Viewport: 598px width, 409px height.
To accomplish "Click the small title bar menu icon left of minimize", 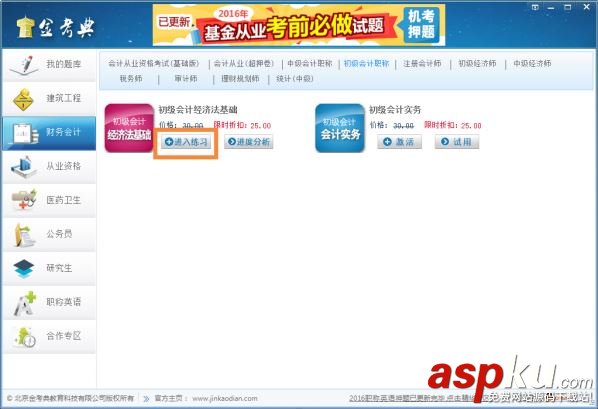I will pos(535,7).
